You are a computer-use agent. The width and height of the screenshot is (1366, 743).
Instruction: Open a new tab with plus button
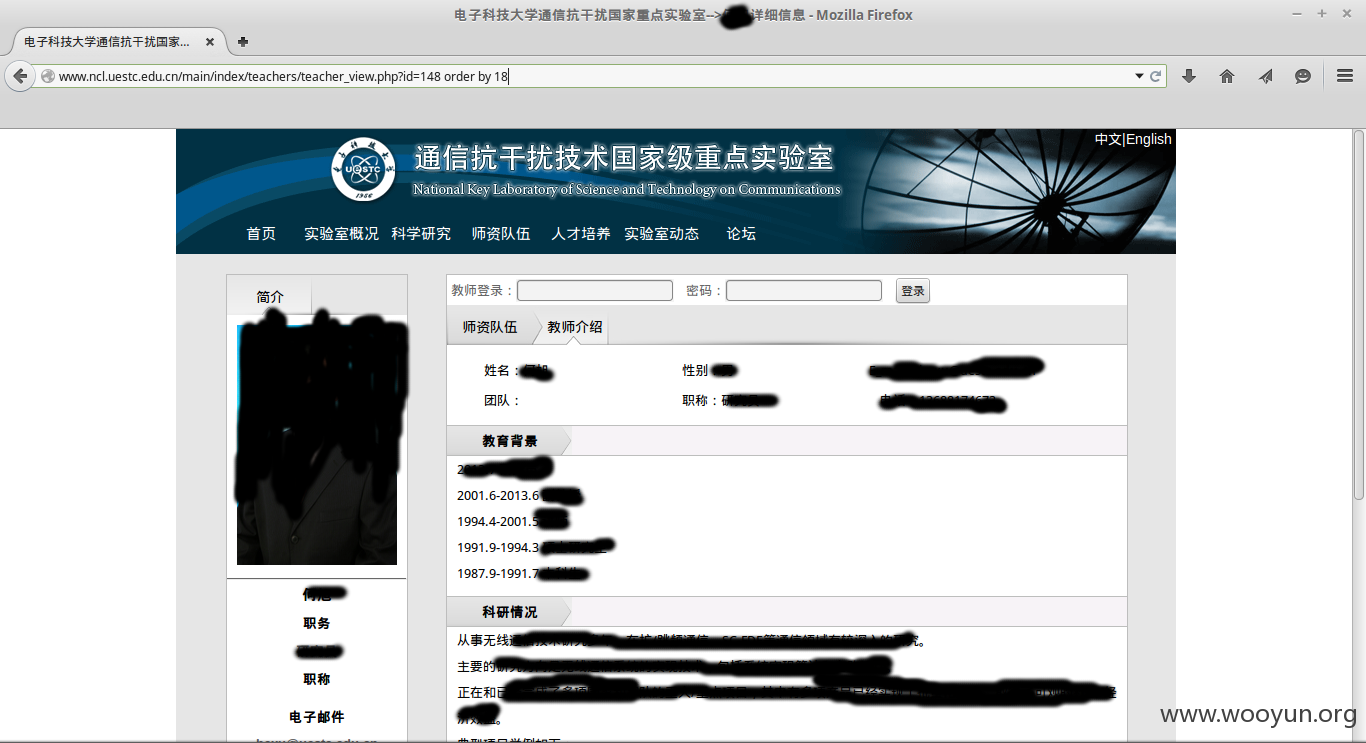point(243,42)
